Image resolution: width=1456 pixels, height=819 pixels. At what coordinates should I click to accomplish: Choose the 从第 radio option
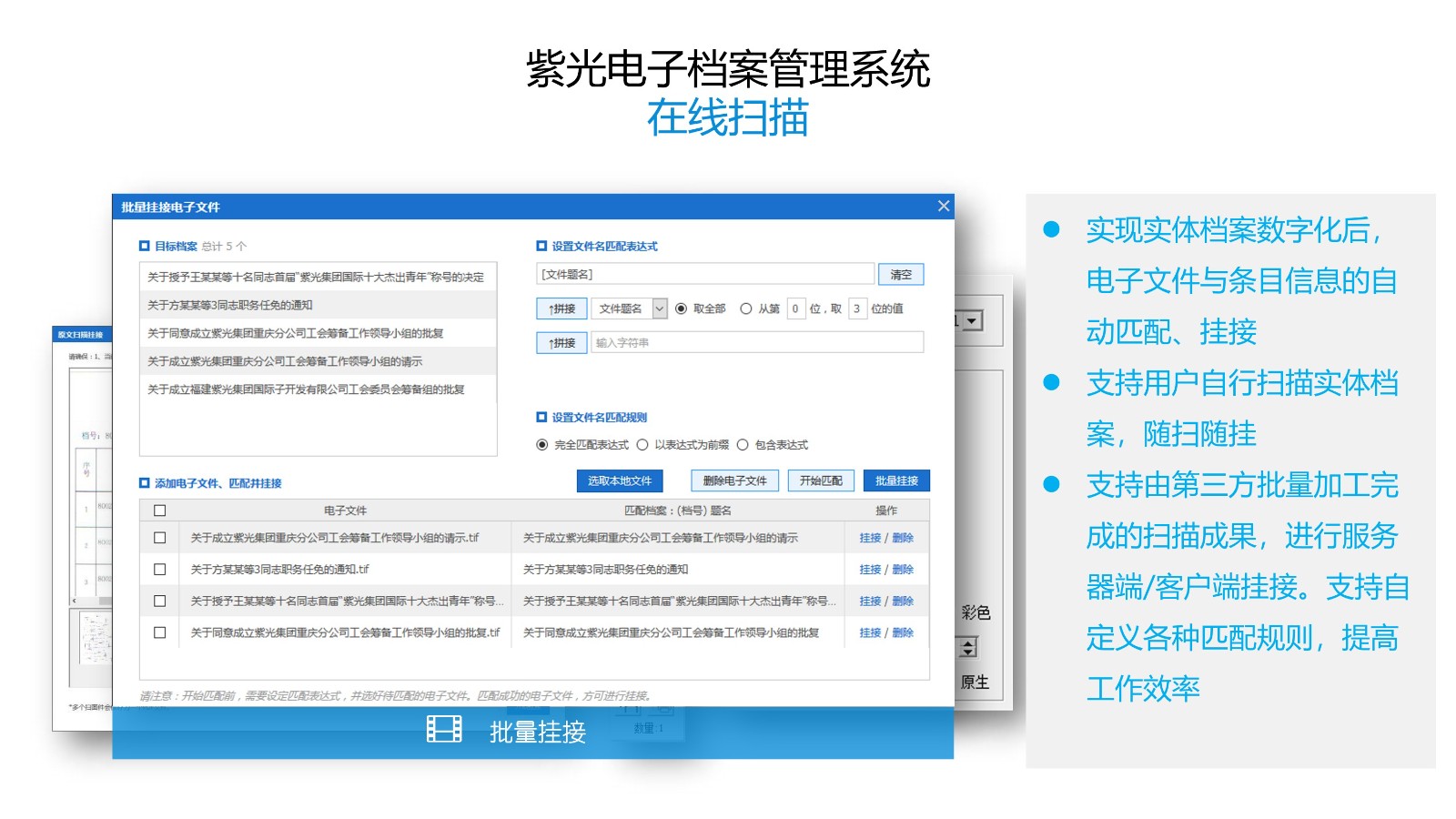pyautogui.click(x=746, y=308)
